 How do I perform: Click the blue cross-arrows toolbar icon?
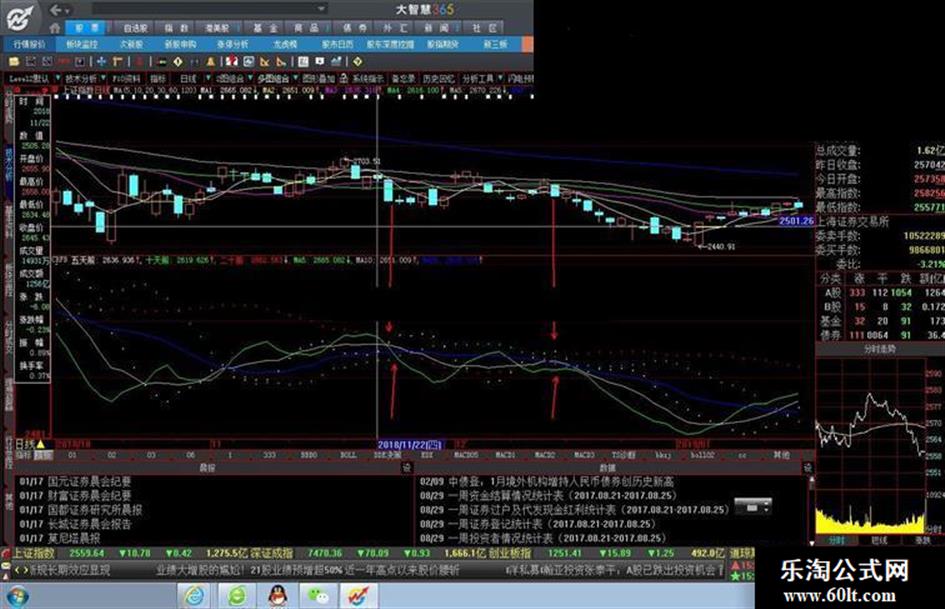(101, 62)
